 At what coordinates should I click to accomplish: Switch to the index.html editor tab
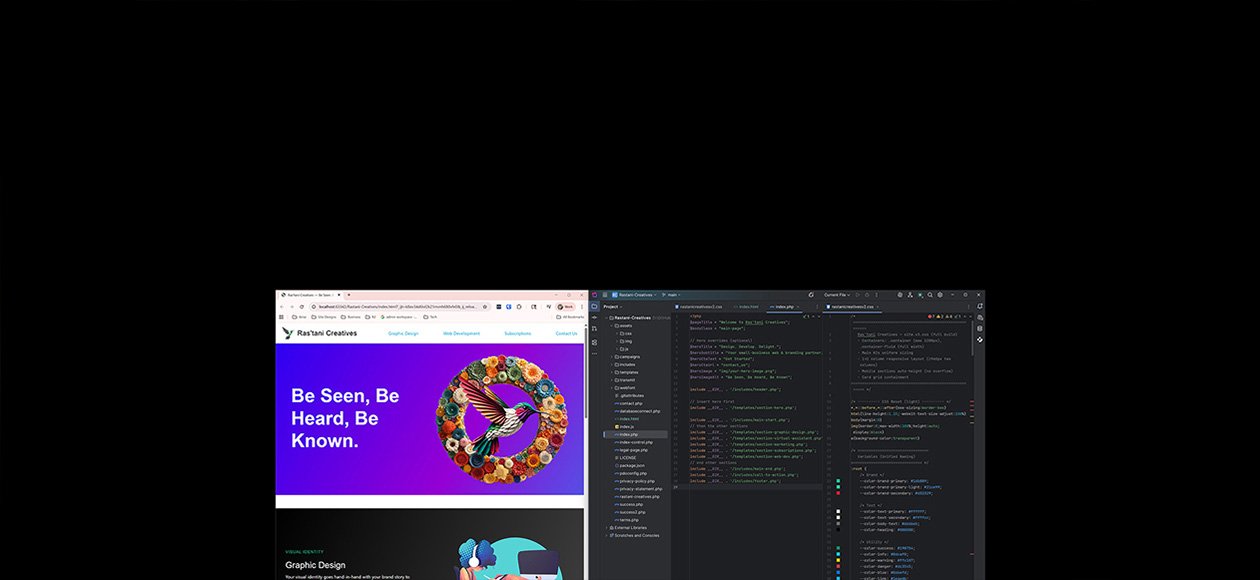(x=746, y=306)
